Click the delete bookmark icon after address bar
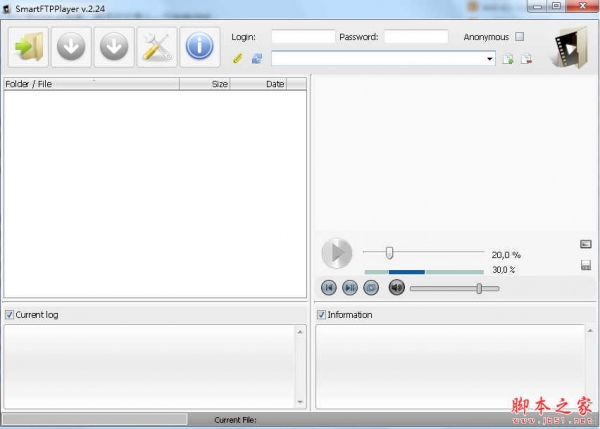The width and height of the screenshot is (600, 429). pos(526,59)
